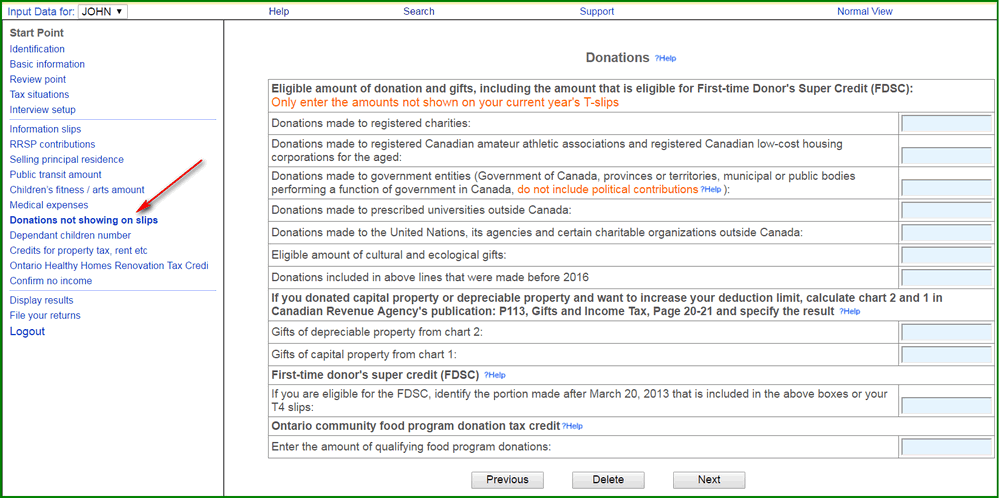This screenshot has width=1000, height=498.
Task: Focus the registered charities donations field
Action: [x=946, y=124]
